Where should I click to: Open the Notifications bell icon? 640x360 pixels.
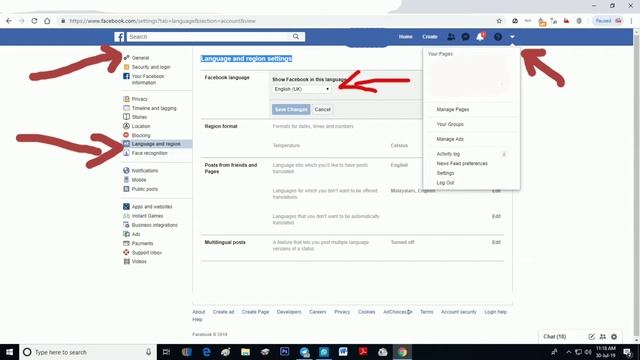[x=480, y=37]
